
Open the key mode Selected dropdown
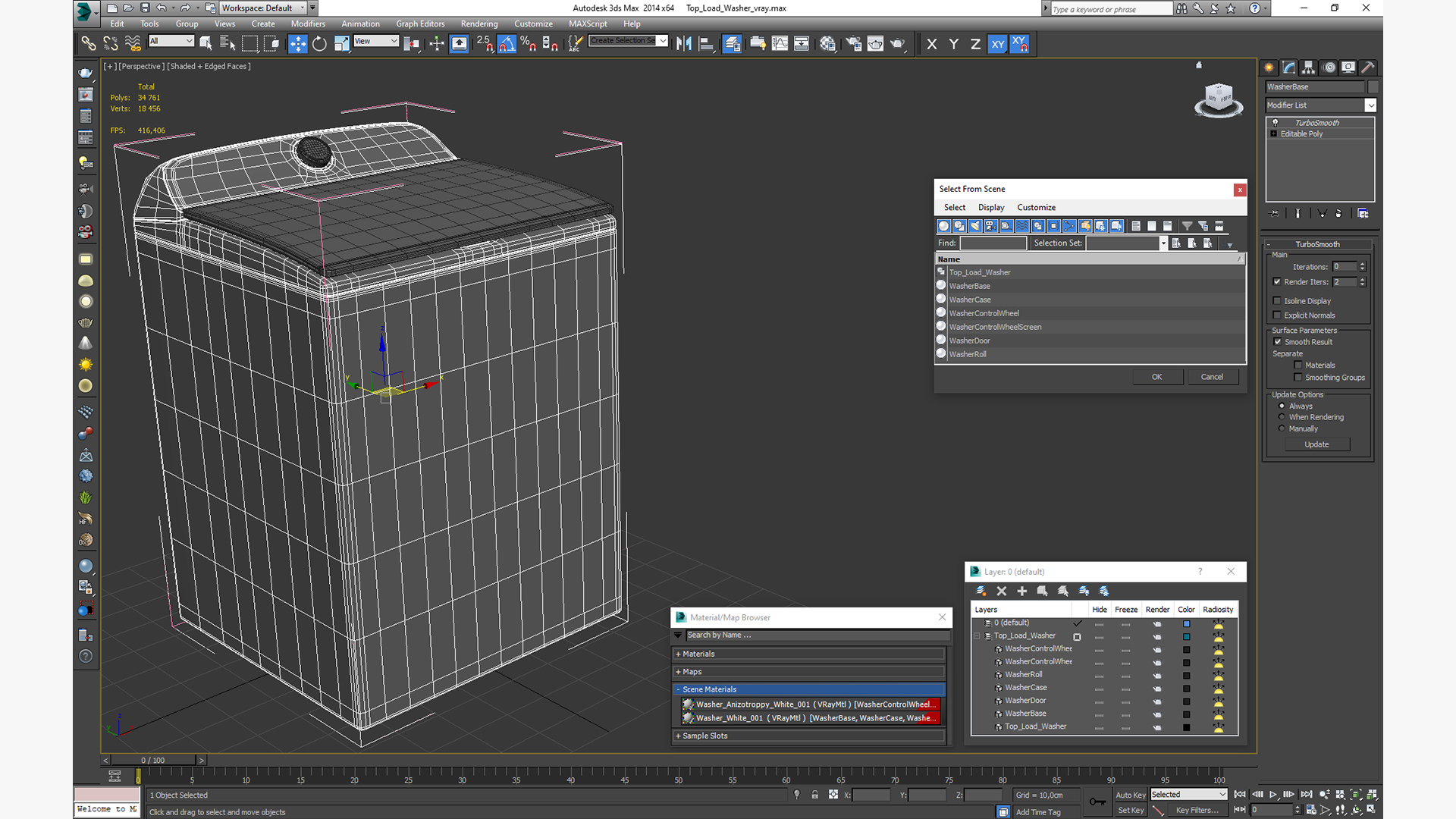point(1188,795)
